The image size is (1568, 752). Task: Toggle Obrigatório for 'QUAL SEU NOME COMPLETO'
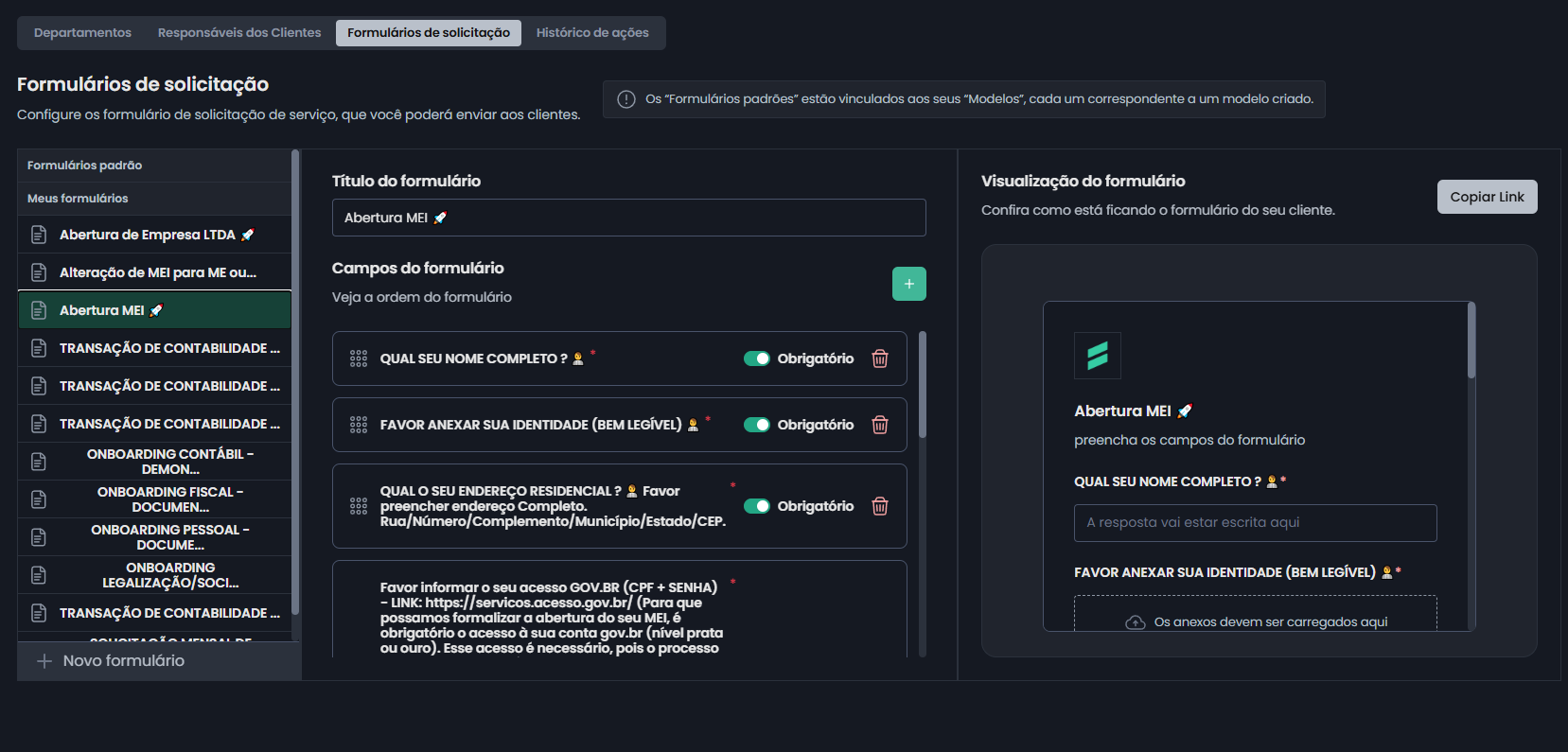click(x=756, y=359)
